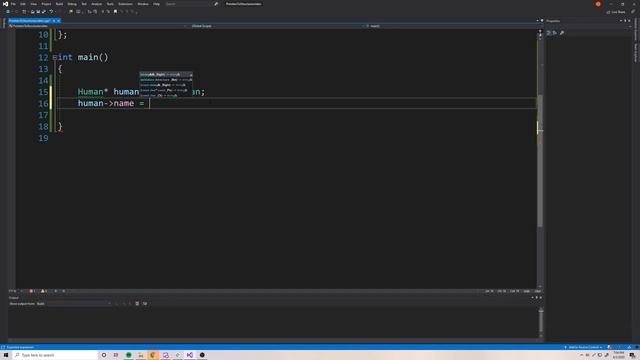This screenshot has height=360, width=640.
Task: Open the project navigation dropdown above editor
Action: (98, 26)
